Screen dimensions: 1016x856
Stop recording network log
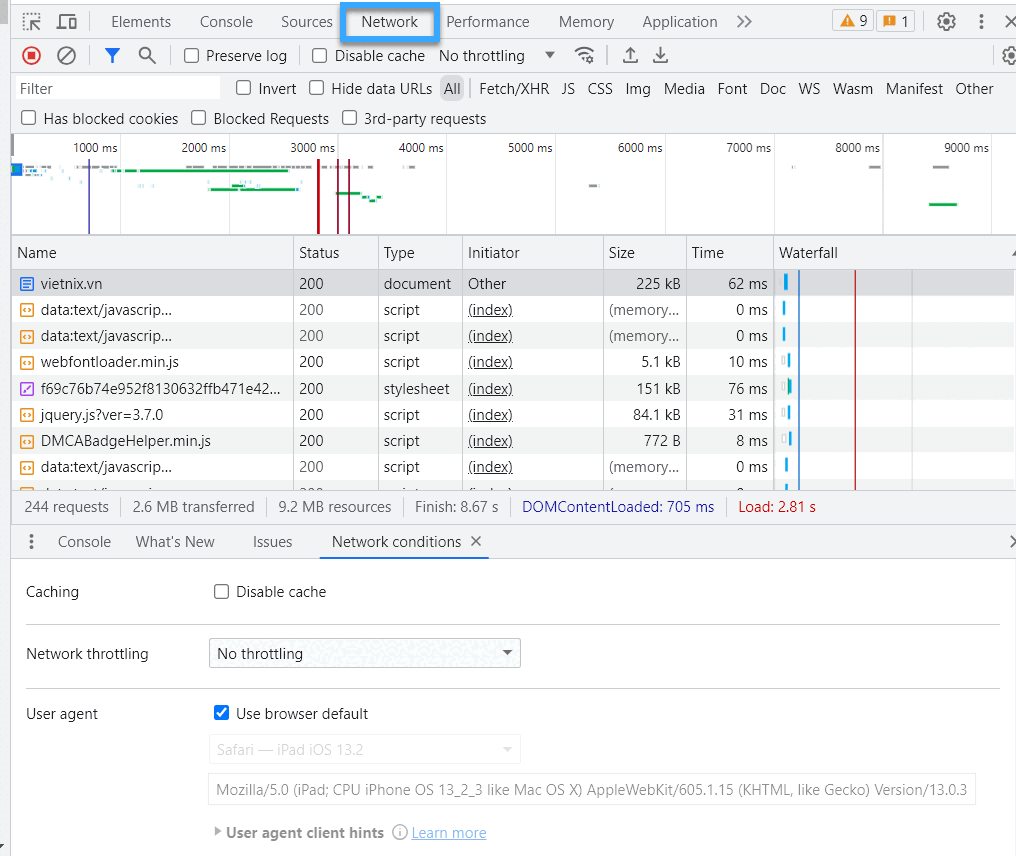(x=32, y=56)
